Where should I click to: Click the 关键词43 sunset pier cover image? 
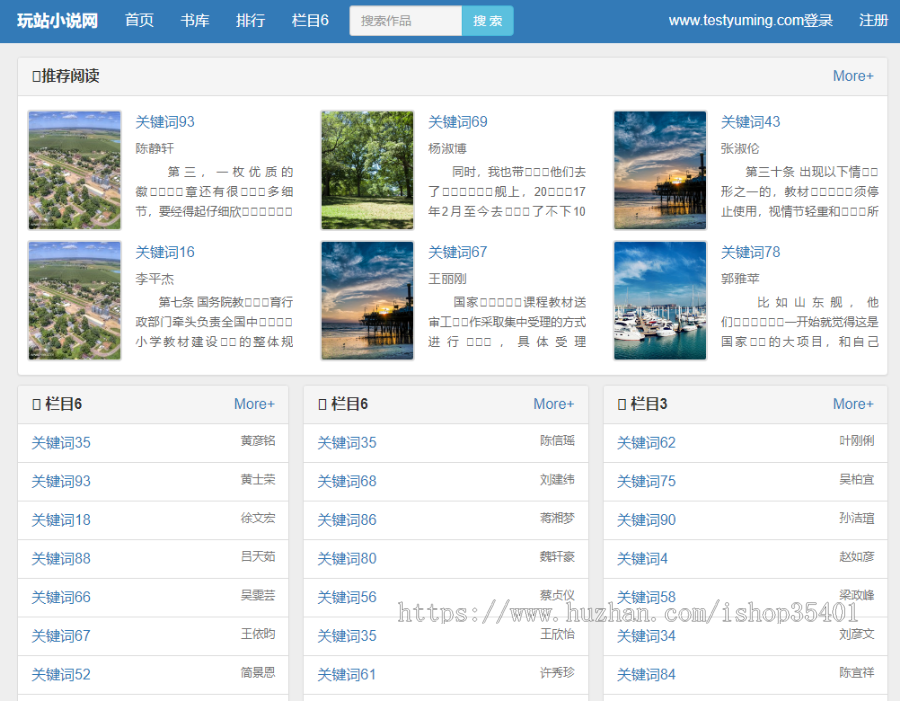coord(660,170)
